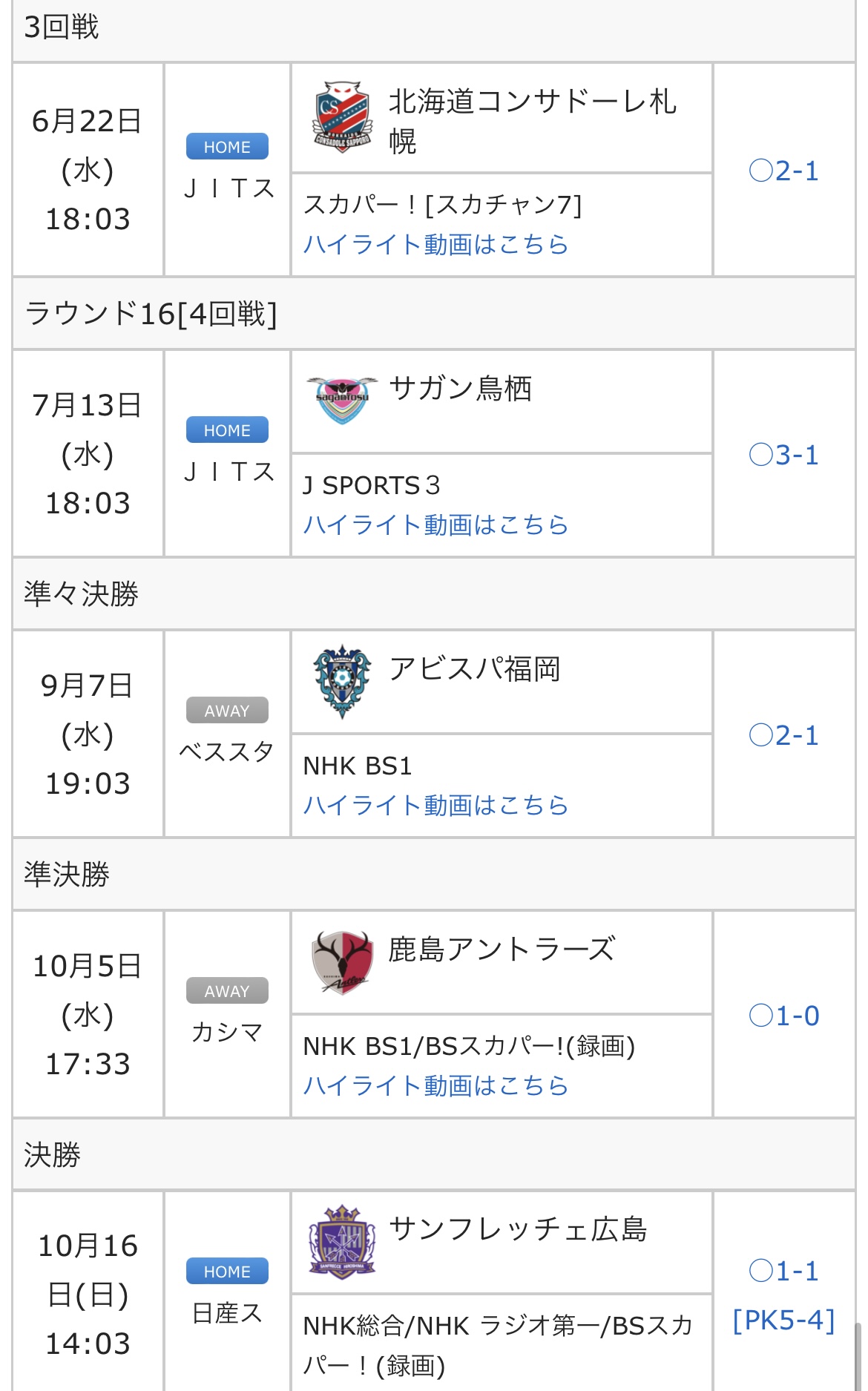Open highlight video link for Sapporo match

pyautogui.click(x=435, y=244)
